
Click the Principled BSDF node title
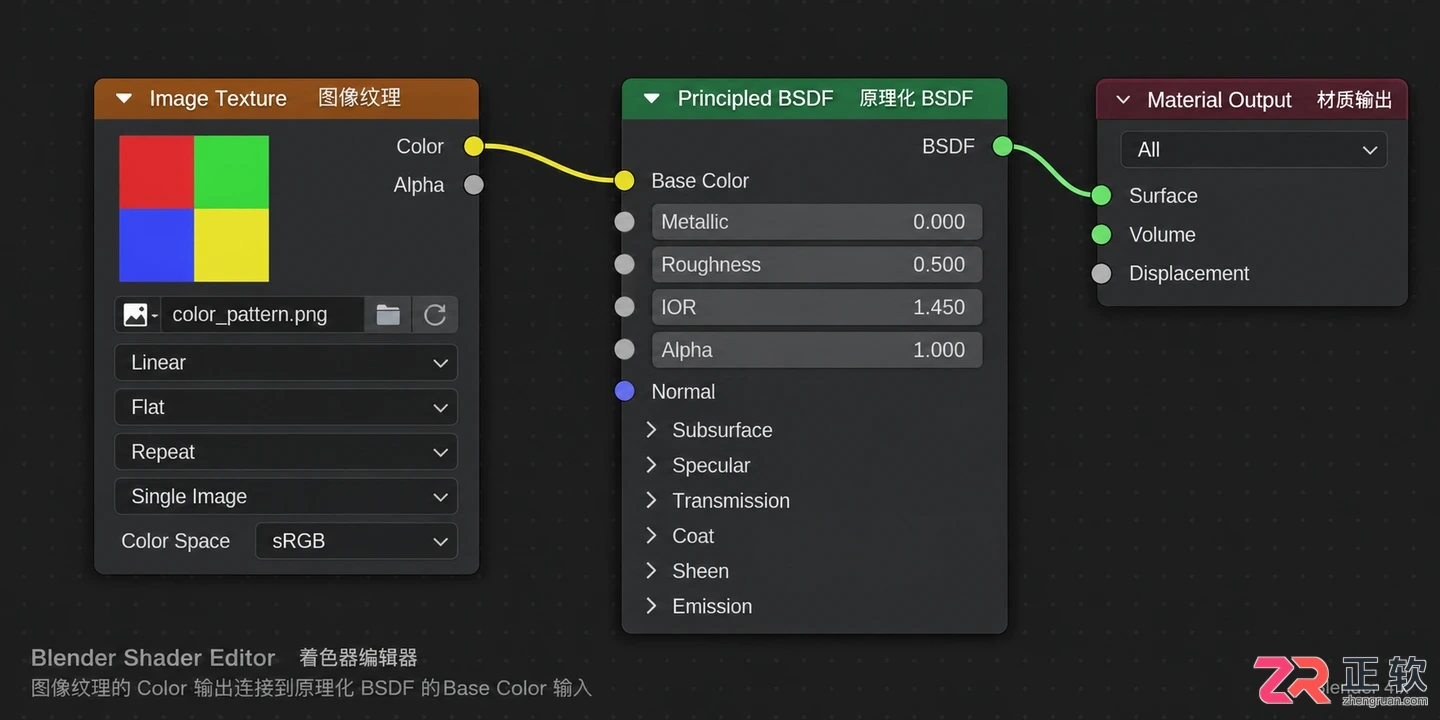pyautogui.click(x=755, y=98)
